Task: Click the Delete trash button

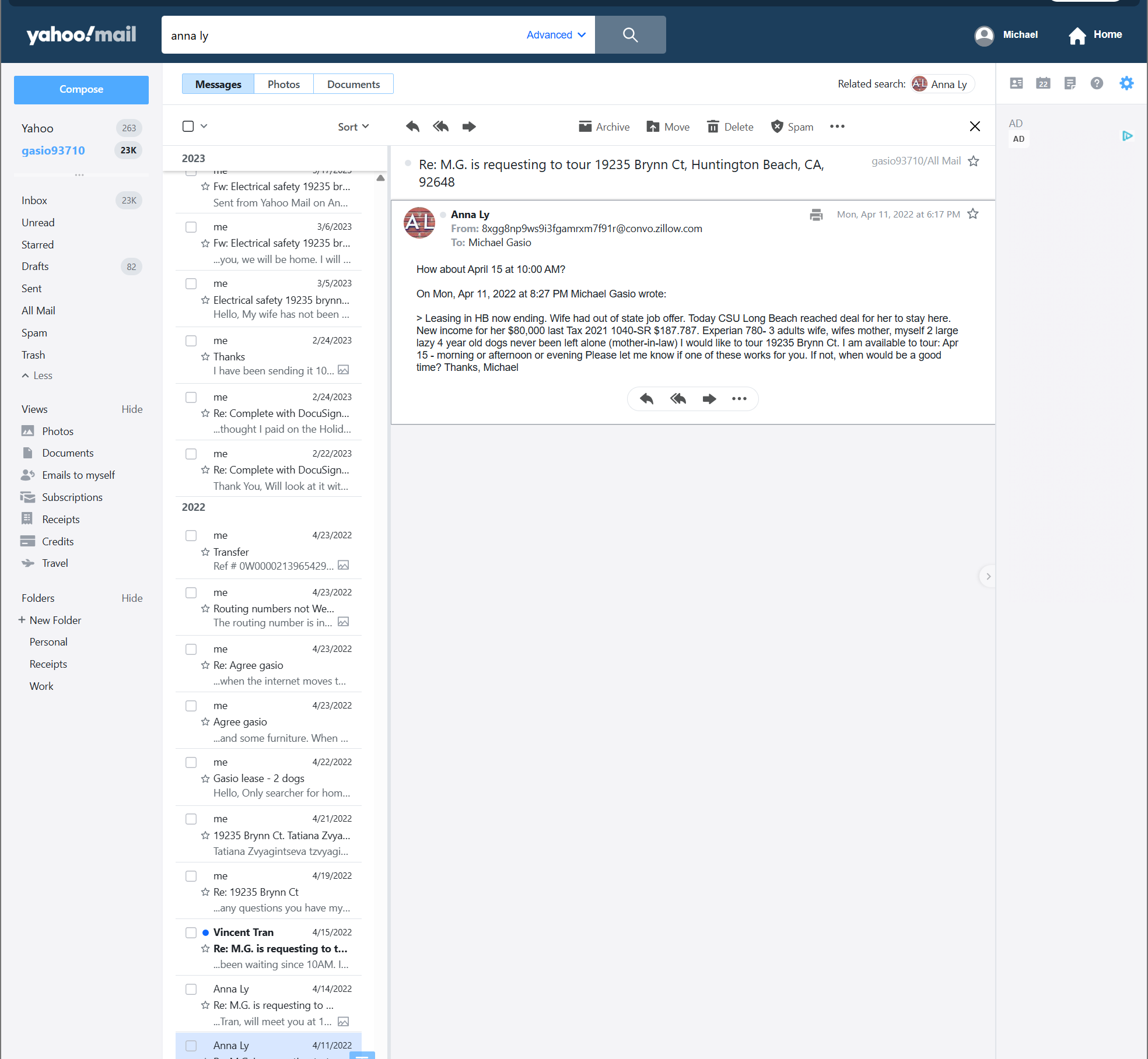Action: (730, 127)
